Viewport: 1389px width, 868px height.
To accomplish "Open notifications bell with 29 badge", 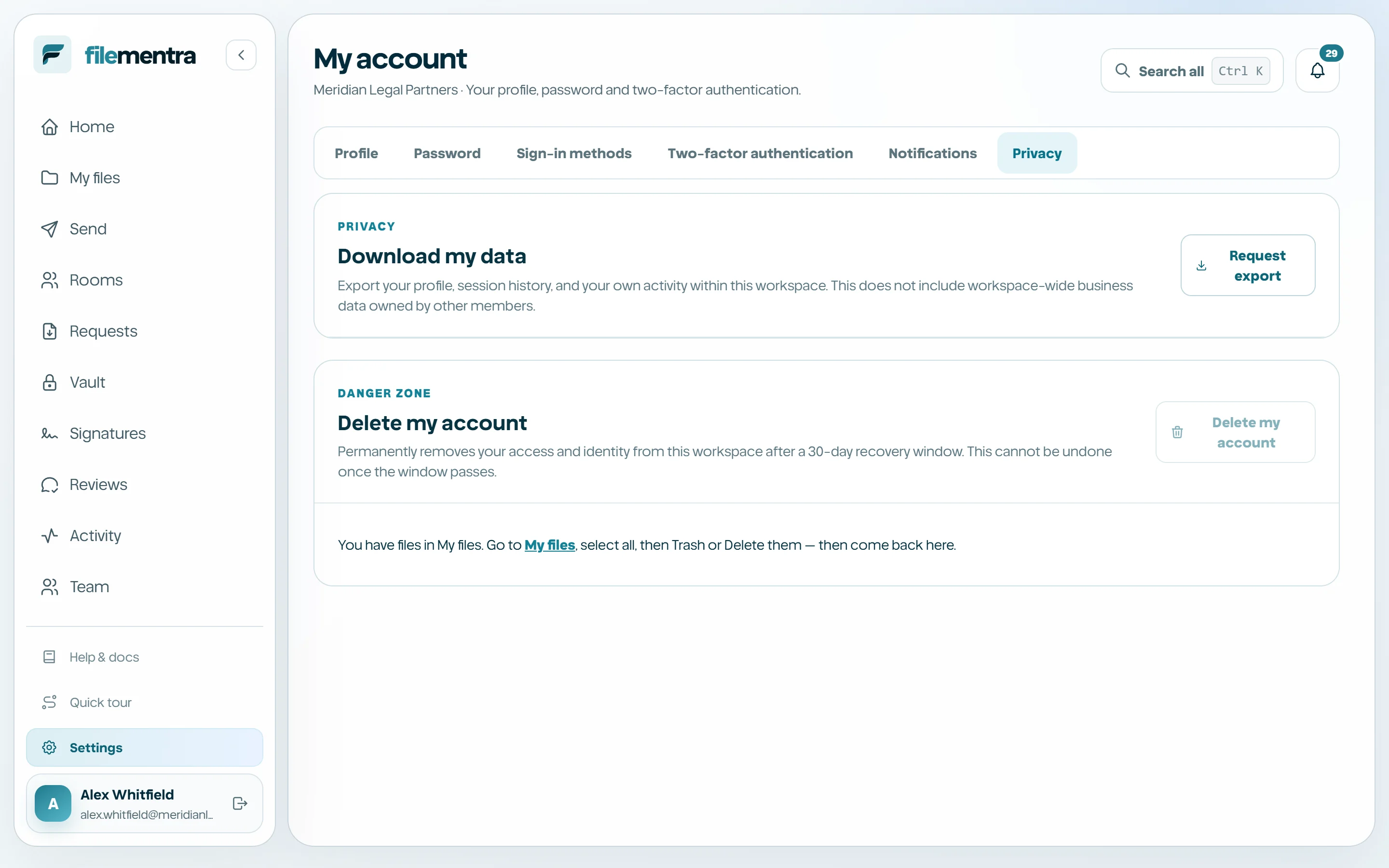I will click(1317, 70).
